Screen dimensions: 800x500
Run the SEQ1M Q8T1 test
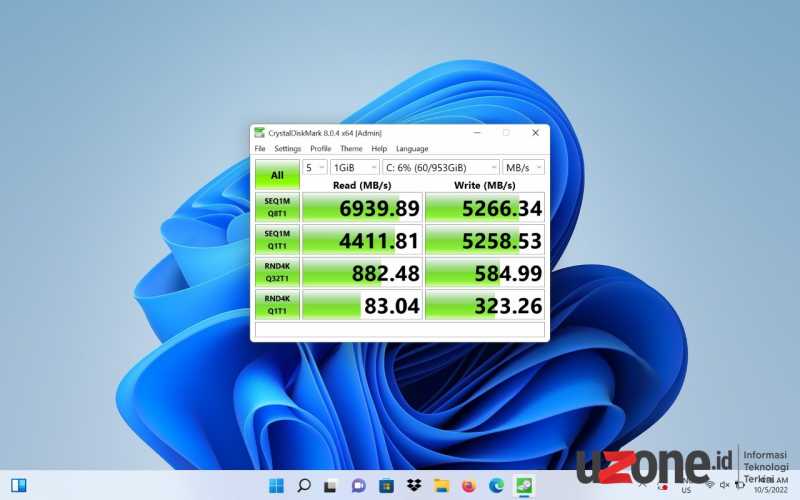tap(277, 207)
